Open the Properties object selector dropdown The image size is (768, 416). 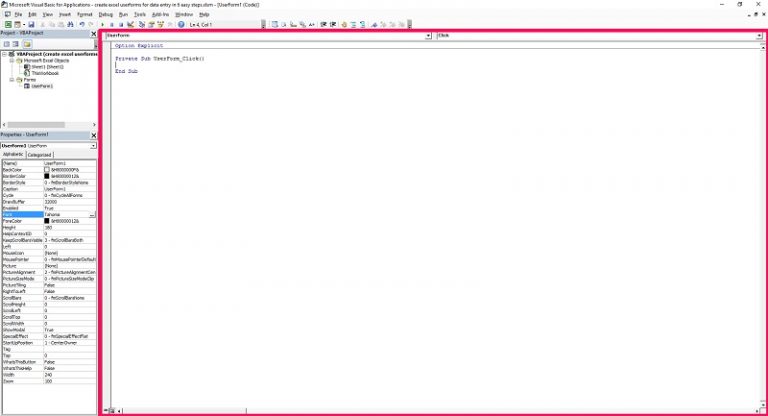(x=93, y=146)
